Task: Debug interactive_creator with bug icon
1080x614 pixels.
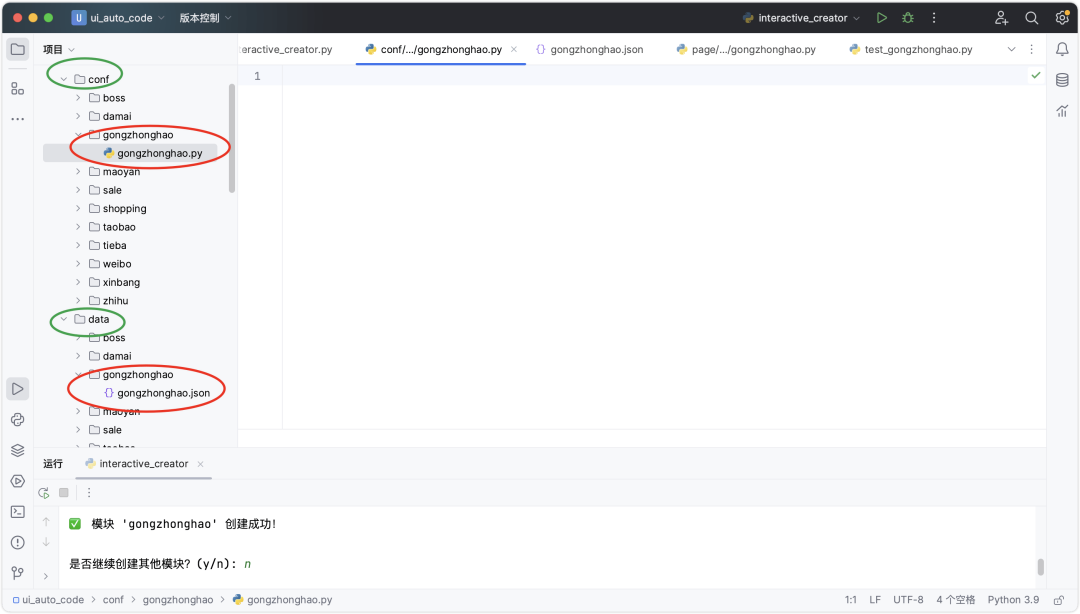Action: coord(908,18)
